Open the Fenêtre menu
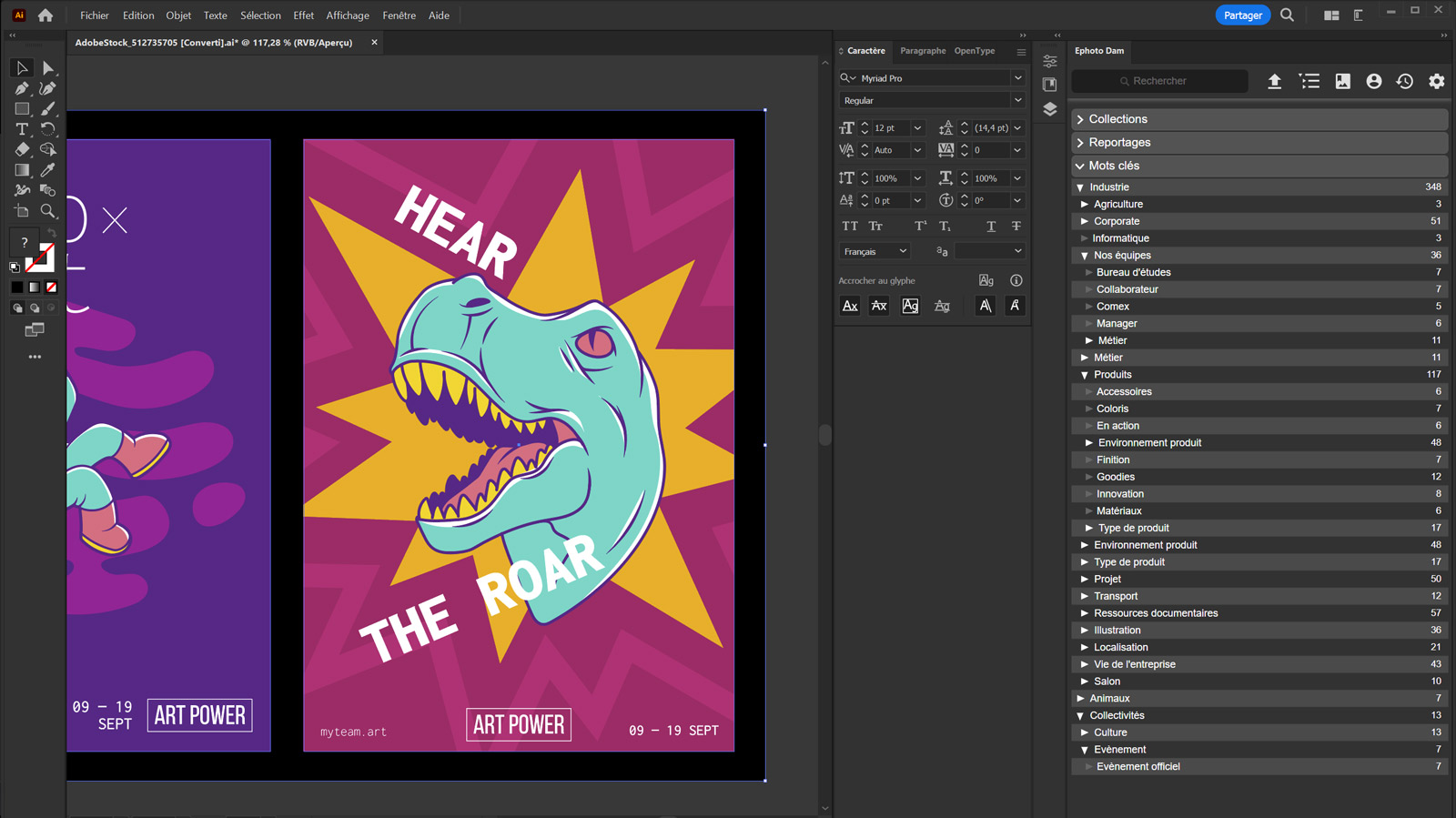The image size is (1456, 818). 399,15
